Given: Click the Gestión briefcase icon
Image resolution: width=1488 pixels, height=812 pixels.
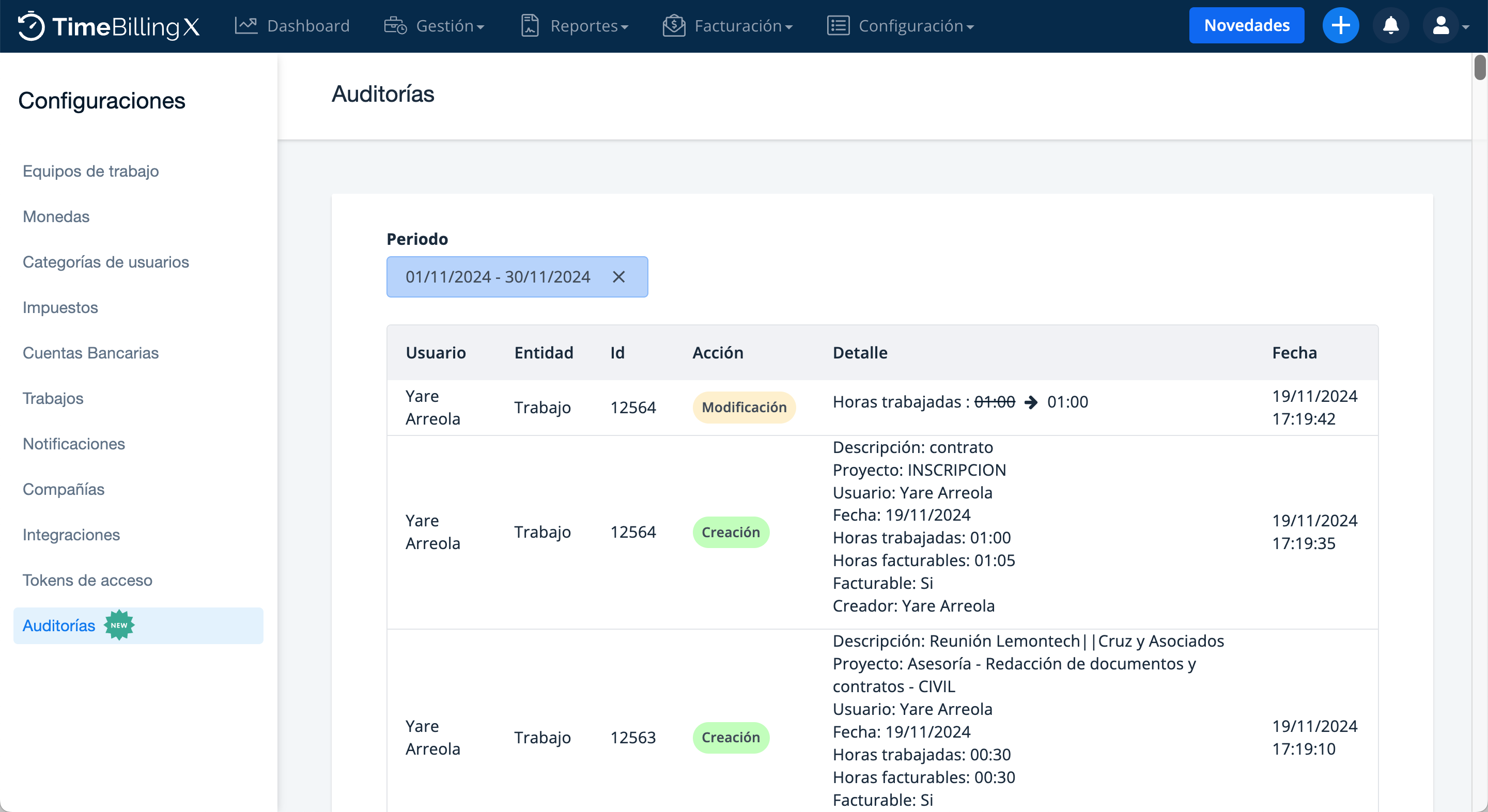Looking at the screenshot, I should (x=395, y=25).
